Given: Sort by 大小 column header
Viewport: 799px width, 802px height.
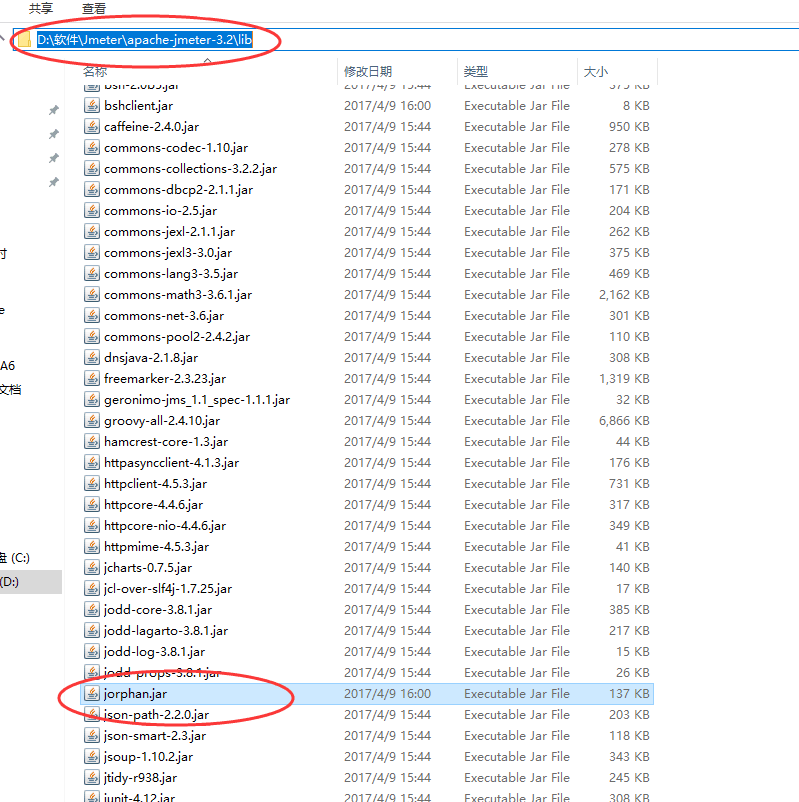Looking at the screenshot, I should tap(596, 72).
